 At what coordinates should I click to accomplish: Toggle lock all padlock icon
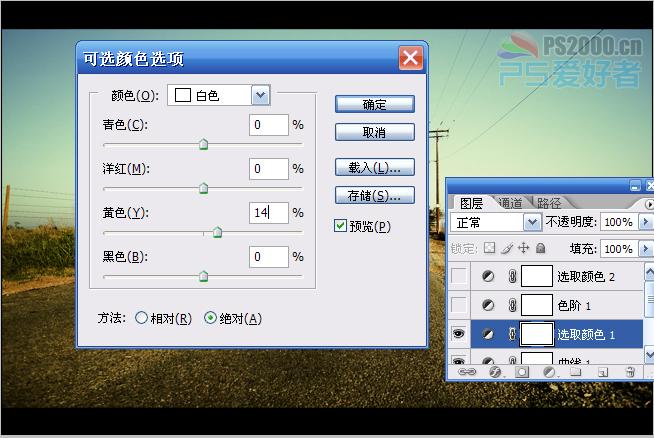pyautogui.click(x=541, y=248)
